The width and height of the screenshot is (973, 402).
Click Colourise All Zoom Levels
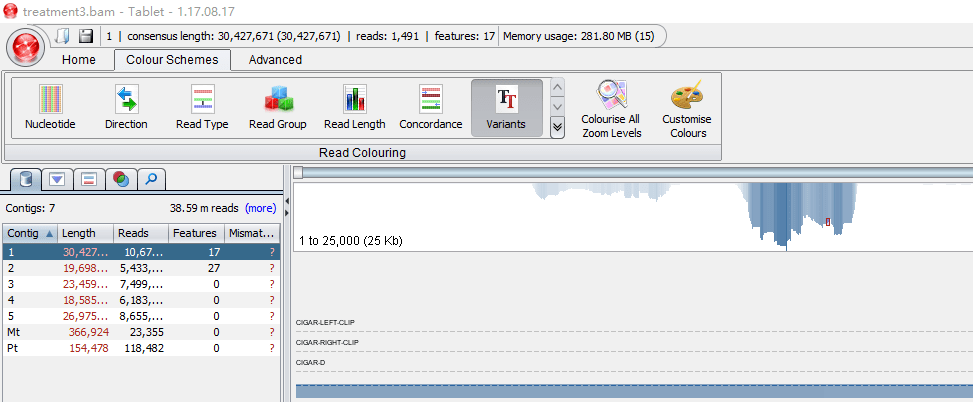pyautogui.click(x=611, y=109)
